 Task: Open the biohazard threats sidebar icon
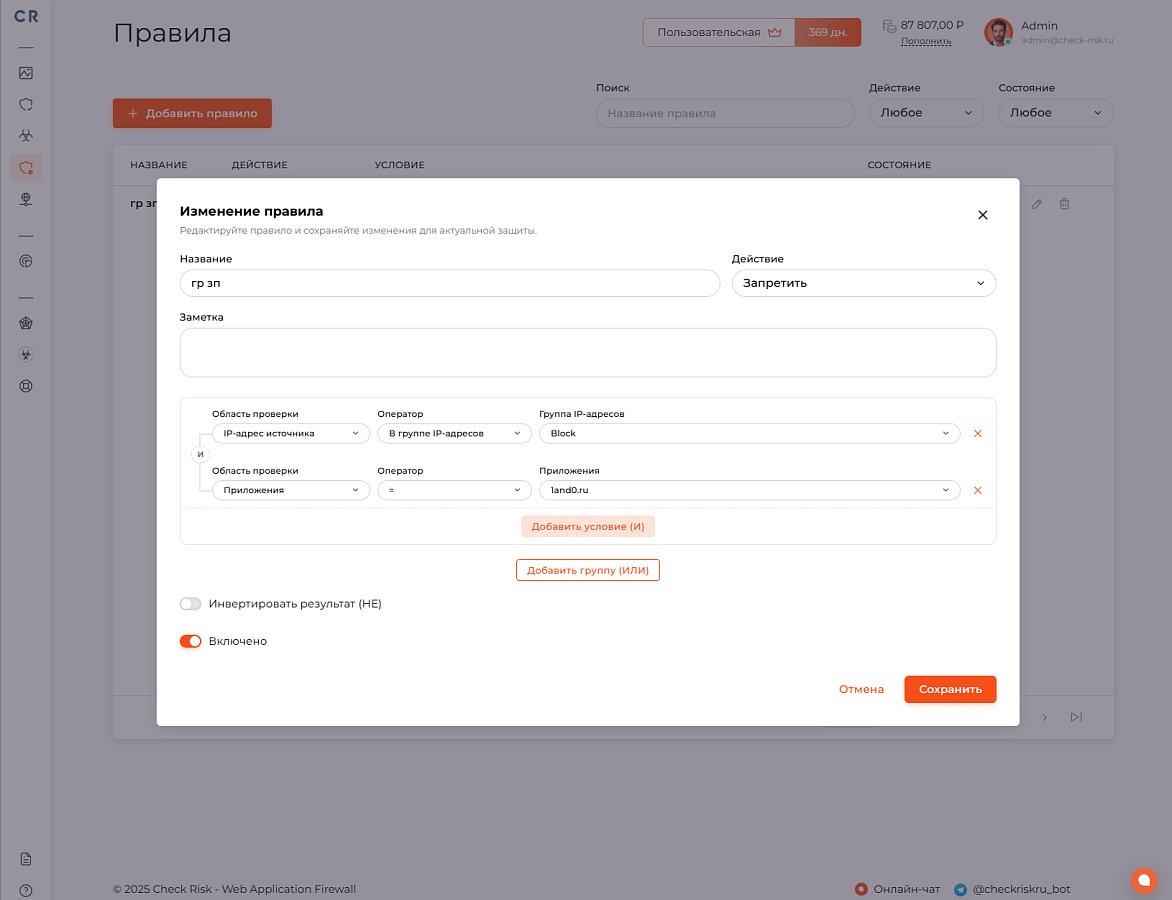[25, 136]
